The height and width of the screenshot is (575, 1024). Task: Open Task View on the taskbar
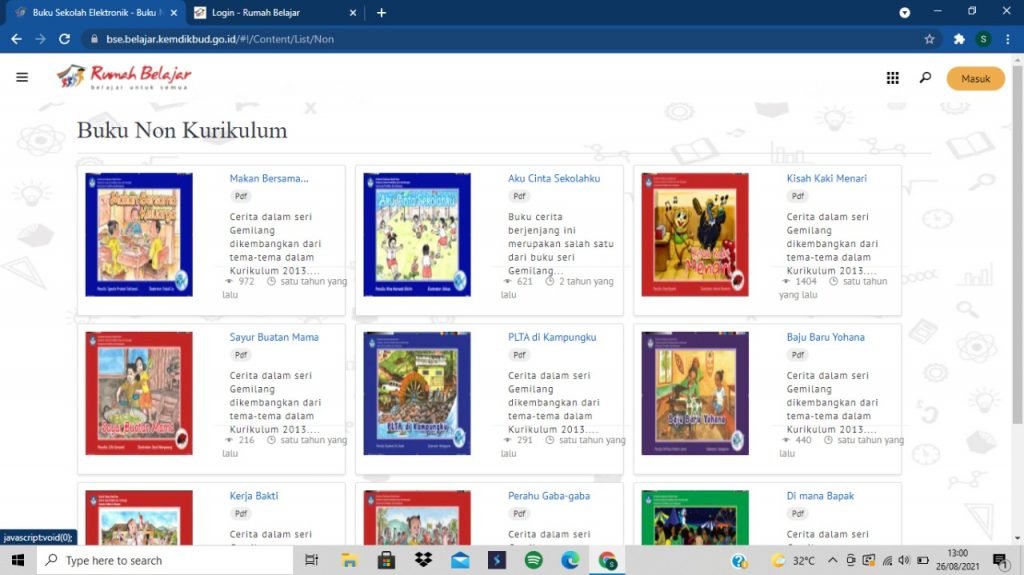click(x=312, y=561)
